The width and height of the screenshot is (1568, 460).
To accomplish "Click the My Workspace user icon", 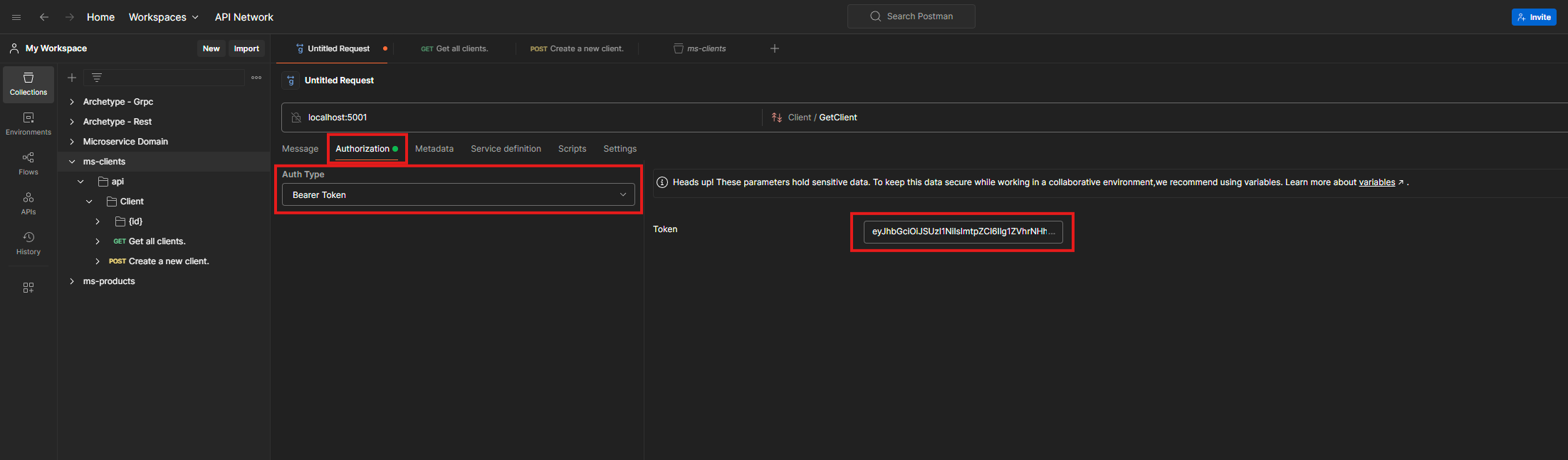I will [14, 48].
